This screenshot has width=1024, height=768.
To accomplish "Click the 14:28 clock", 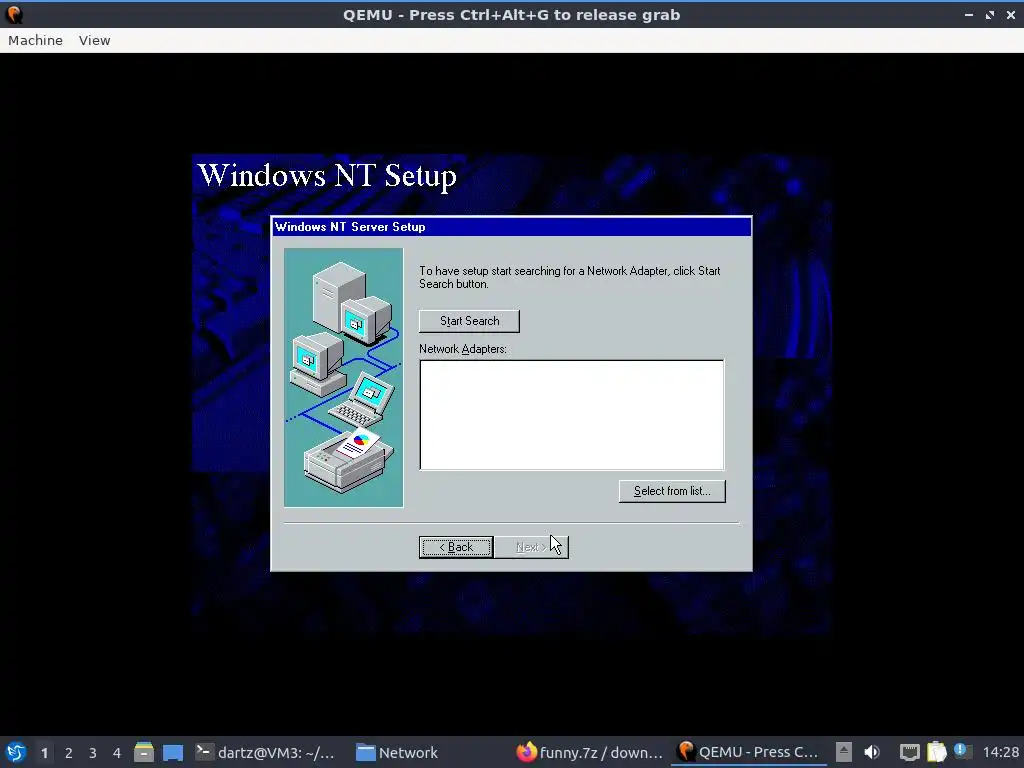I will point(1000,752).
